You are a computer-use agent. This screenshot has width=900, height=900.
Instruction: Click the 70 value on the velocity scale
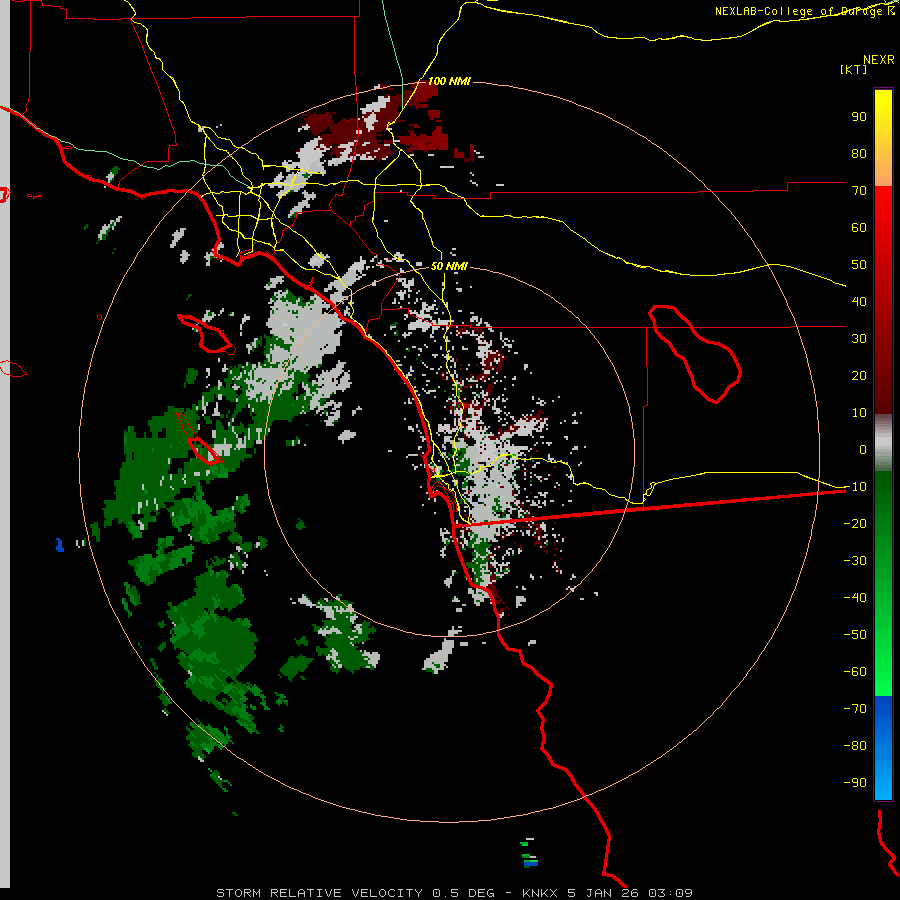[859, 191]
